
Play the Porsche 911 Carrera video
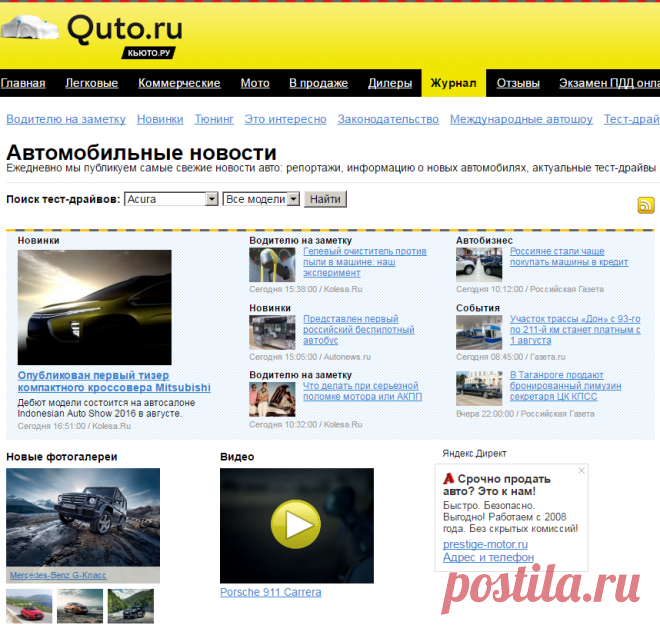coord(296,524)
